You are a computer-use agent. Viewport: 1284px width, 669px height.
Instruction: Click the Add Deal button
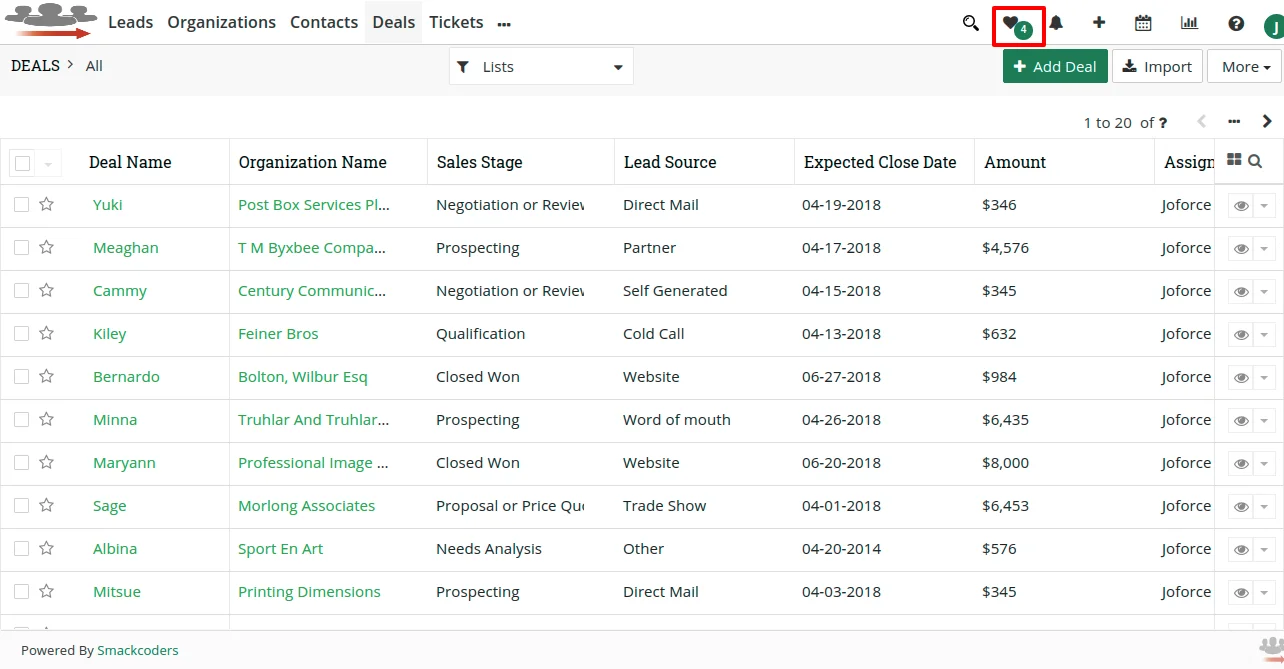1055,66
